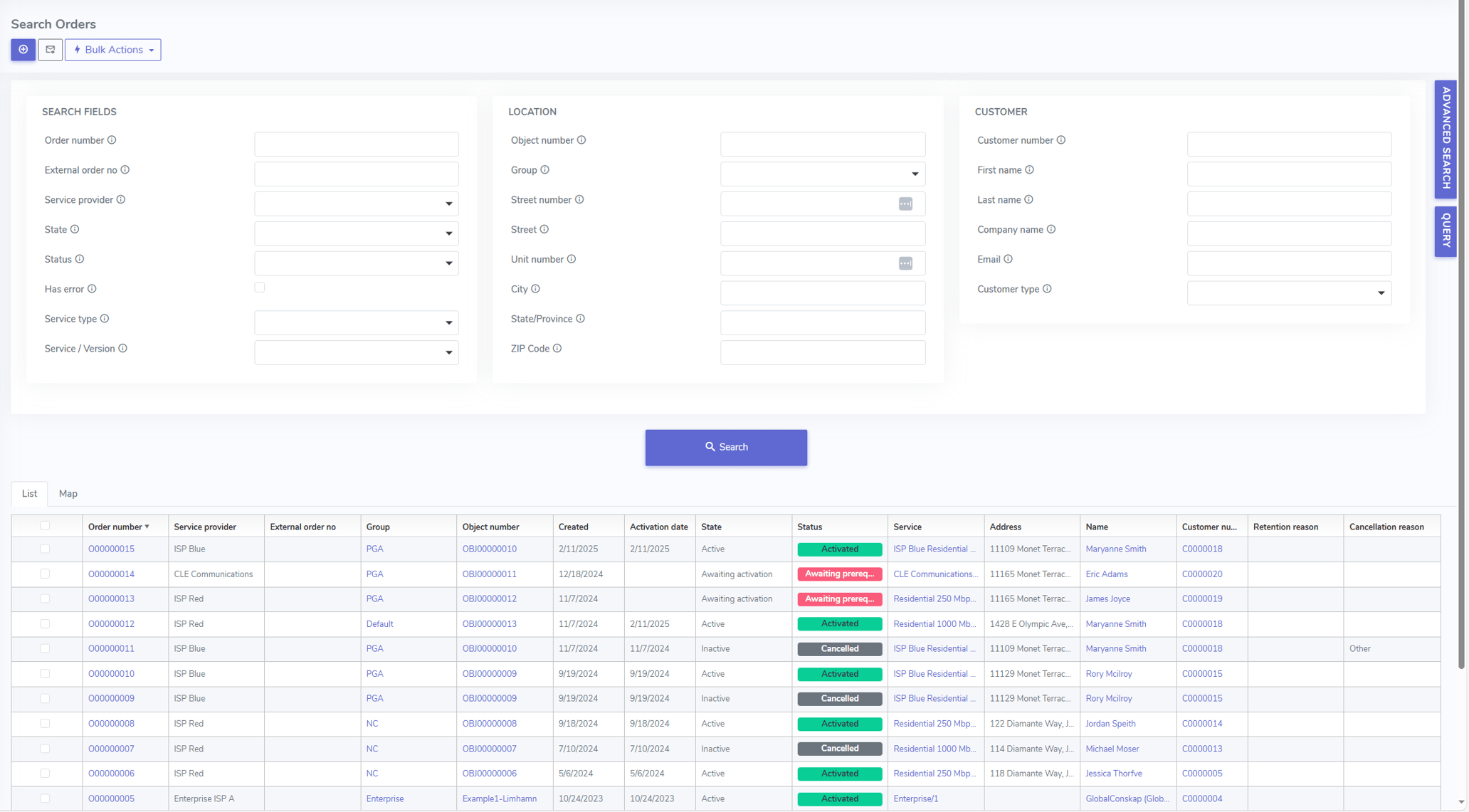Click info icon next to Email label
The image size is (1469, 812).
[1008, 259]
